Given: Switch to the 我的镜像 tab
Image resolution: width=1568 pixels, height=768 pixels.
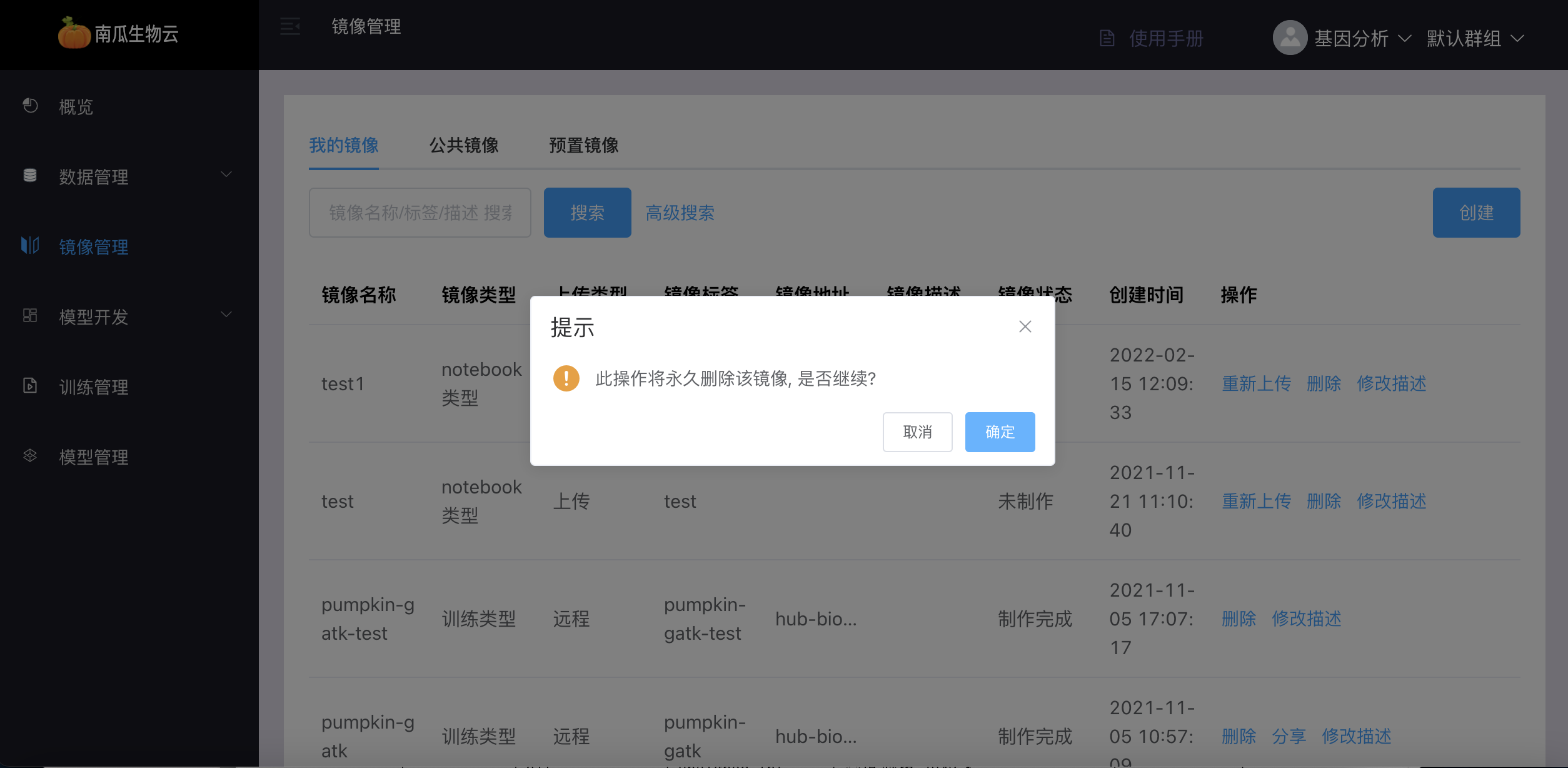Looking at the screenshot, I should [x=344, y=145].
